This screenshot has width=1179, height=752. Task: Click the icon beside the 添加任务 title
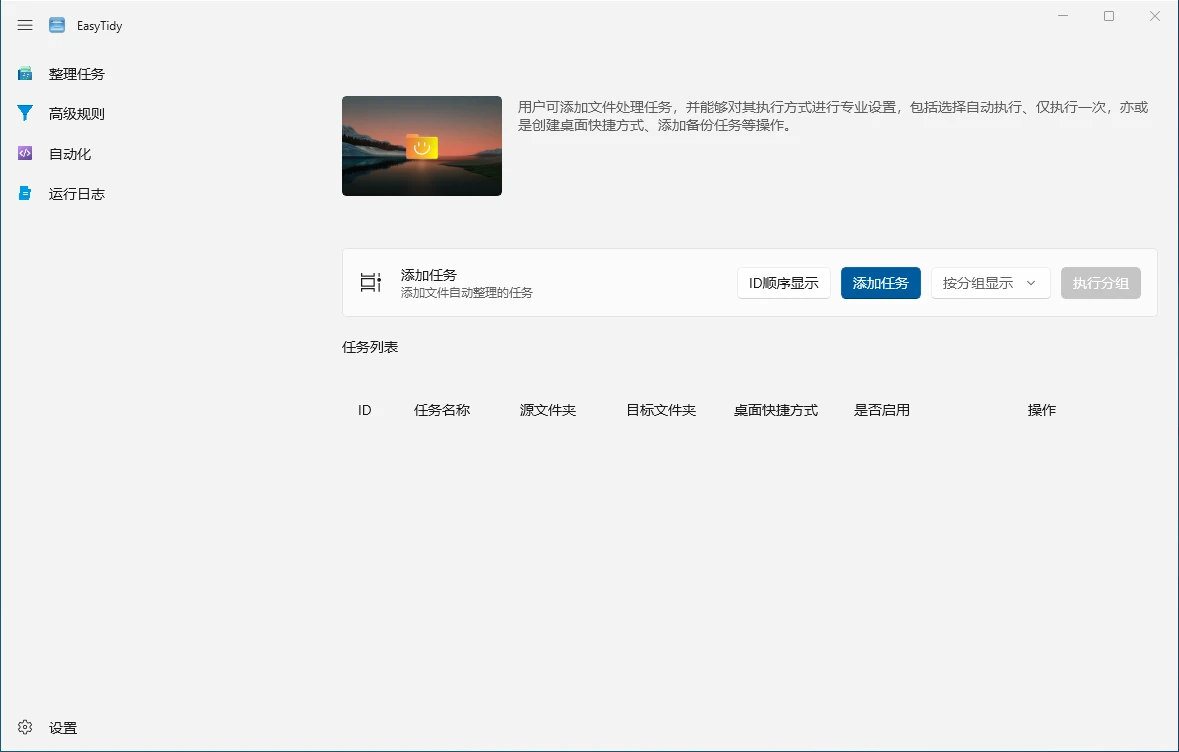click(371, 283)
